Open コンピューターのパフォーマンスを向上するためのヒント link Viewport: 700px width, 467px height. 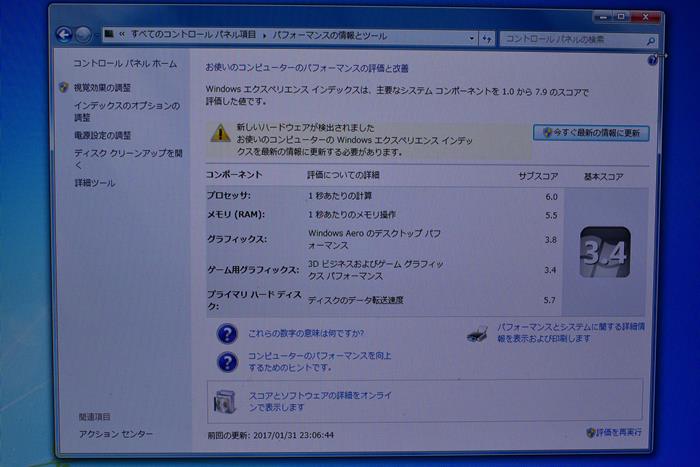(x=320, y=362)
